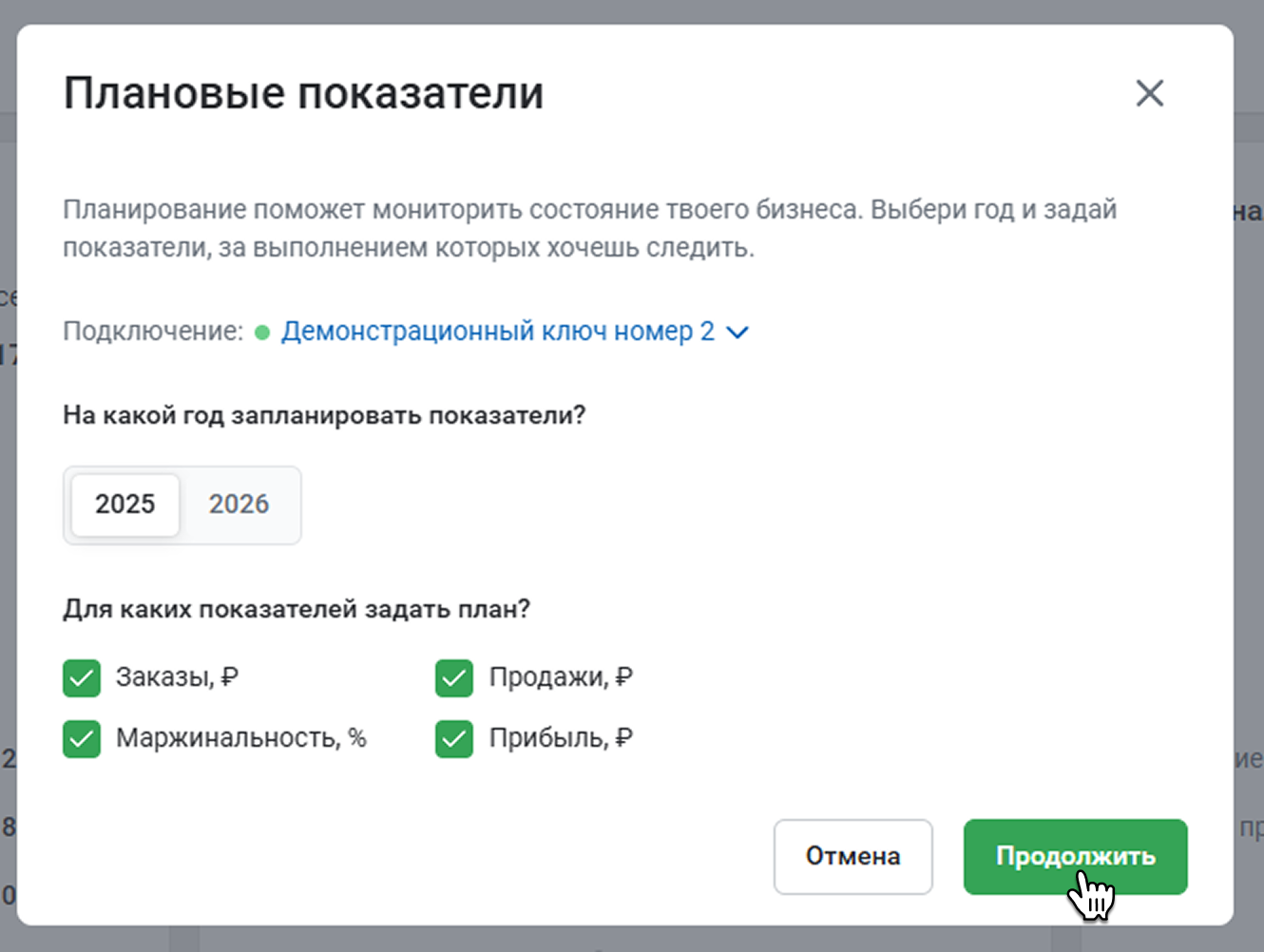Switch to the 2026 year tab
1264x952 pixels.
click(x=239, y=505)
